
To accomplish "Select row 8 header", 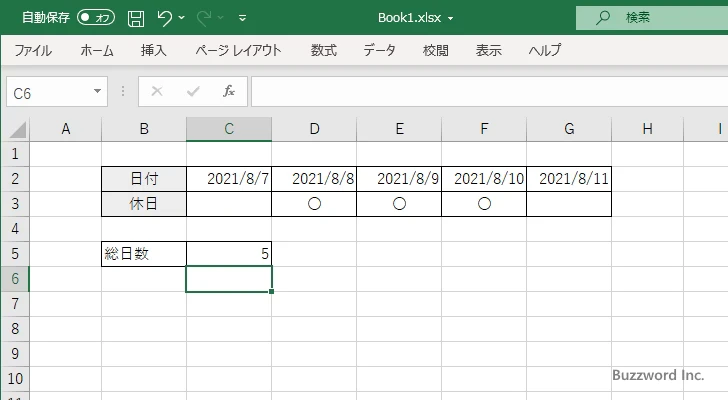I will coord(15,329).
